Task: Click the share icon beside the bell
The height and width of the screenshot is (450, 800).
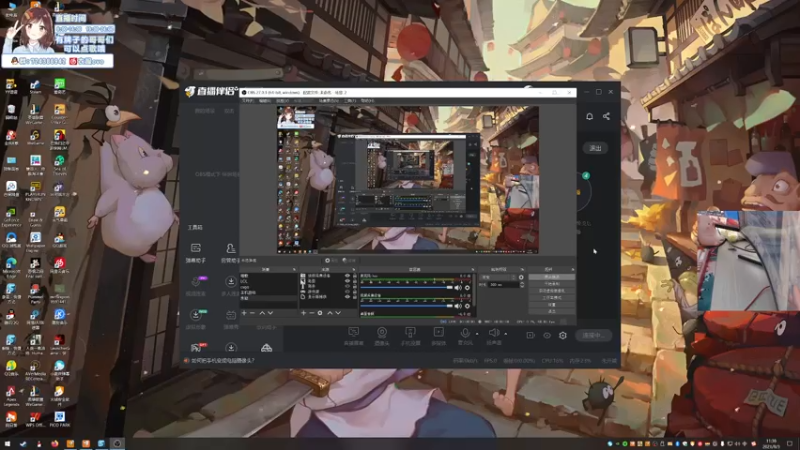Action: (606, 116)
